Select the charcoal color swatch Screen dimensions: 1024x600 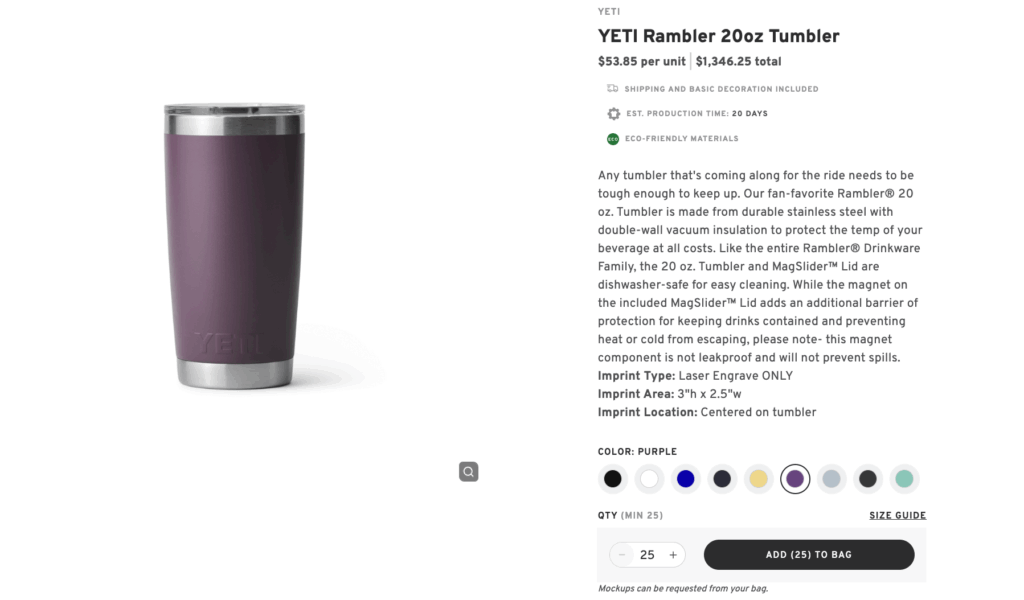pos(867,479)
